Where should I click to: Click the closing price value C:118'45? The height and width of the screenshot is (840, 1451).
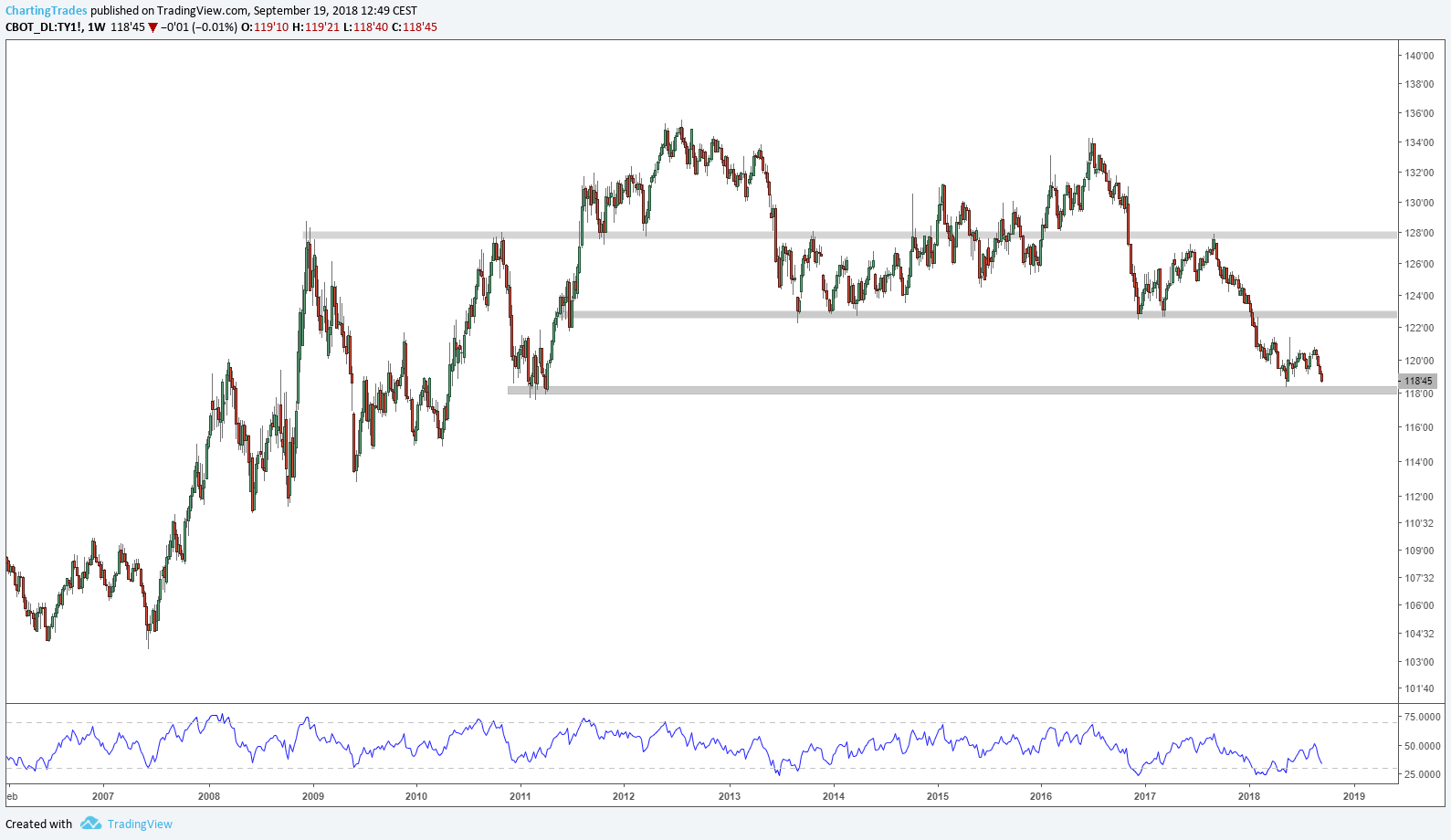click(415, 27)
